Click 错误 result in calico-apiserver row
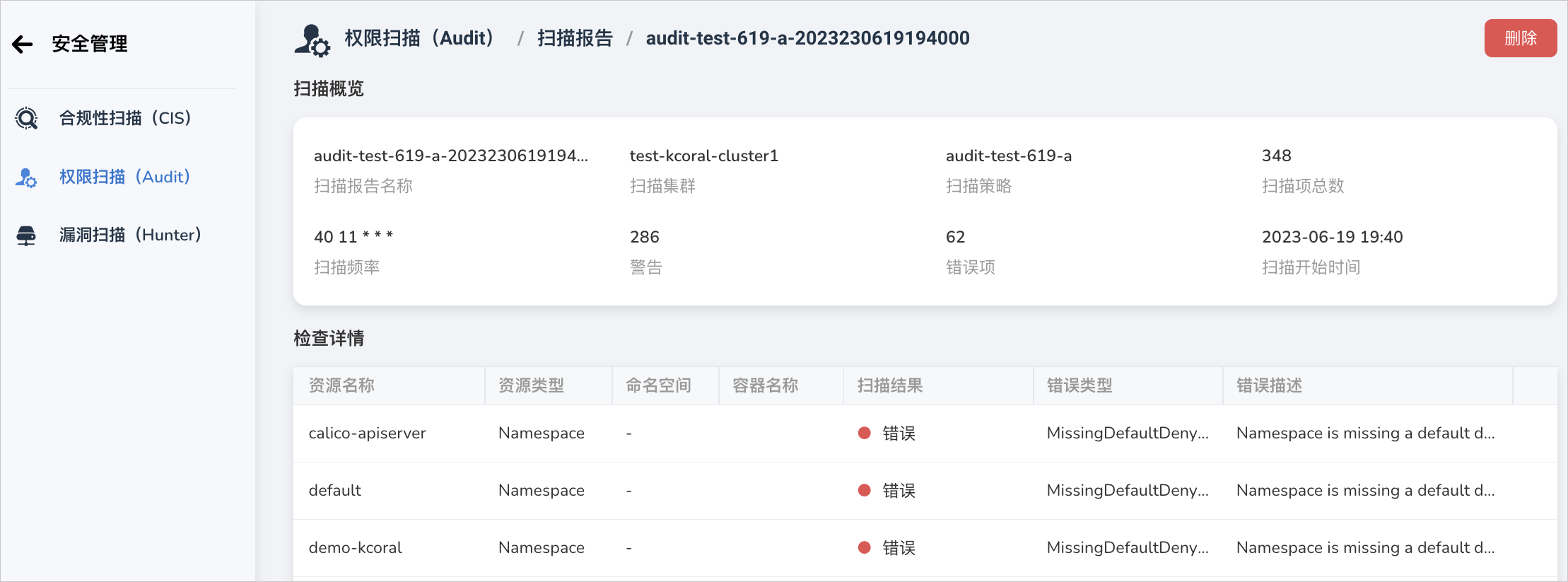1568x582 pixels. point(899,433)
